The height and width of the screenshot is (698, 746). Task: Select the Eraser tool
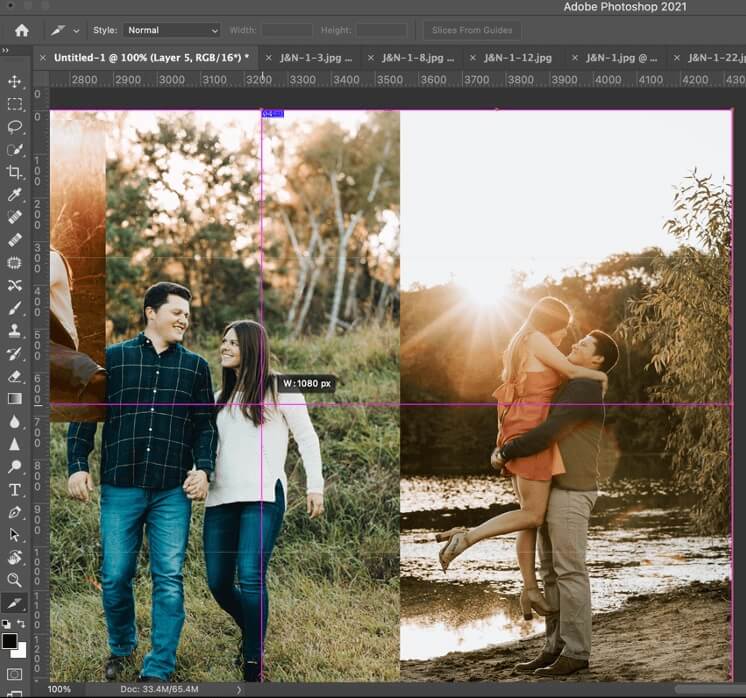pyautogui.click(x=15, y=376)
